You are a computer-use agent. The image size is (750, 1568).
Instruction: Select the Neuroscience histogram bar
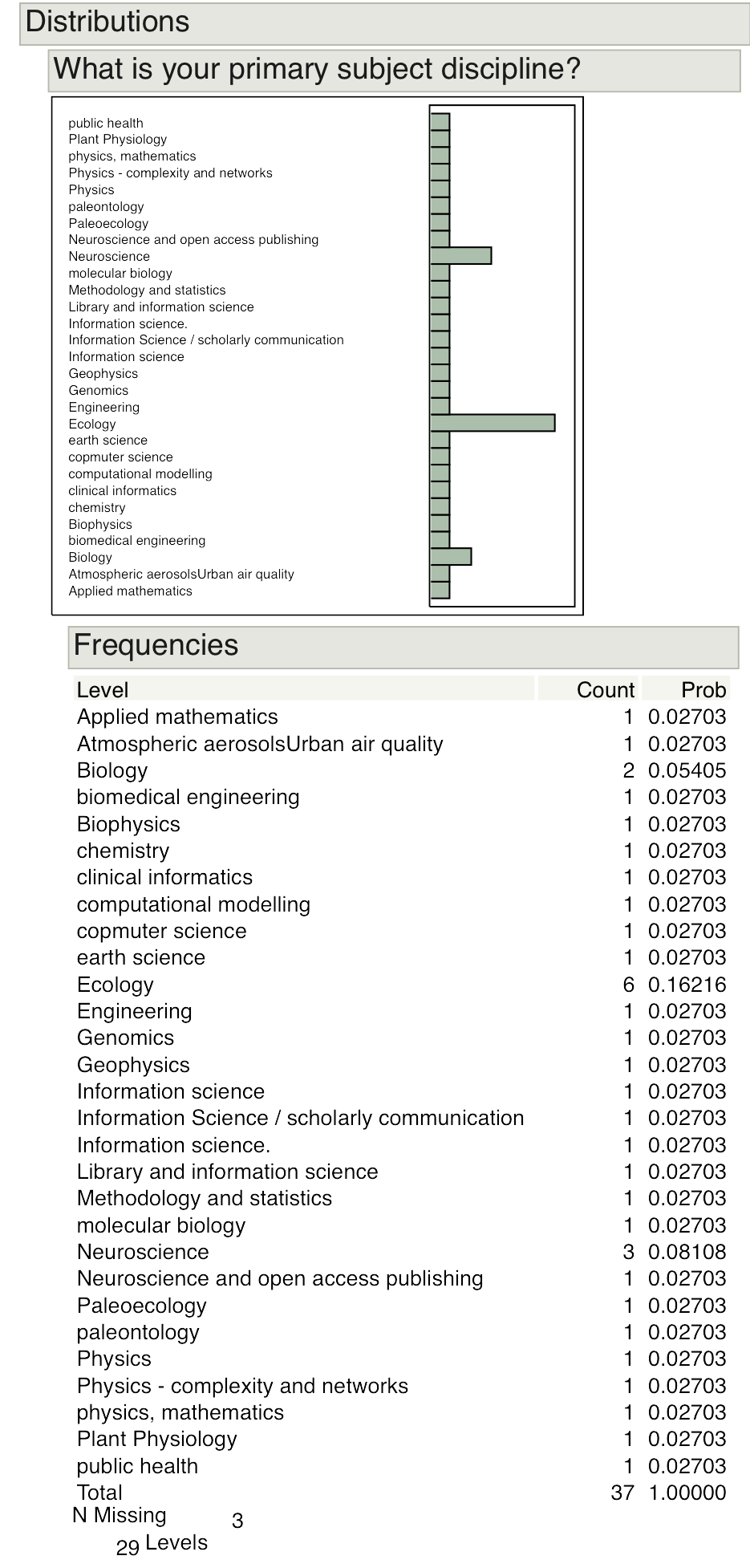point(460,256)
